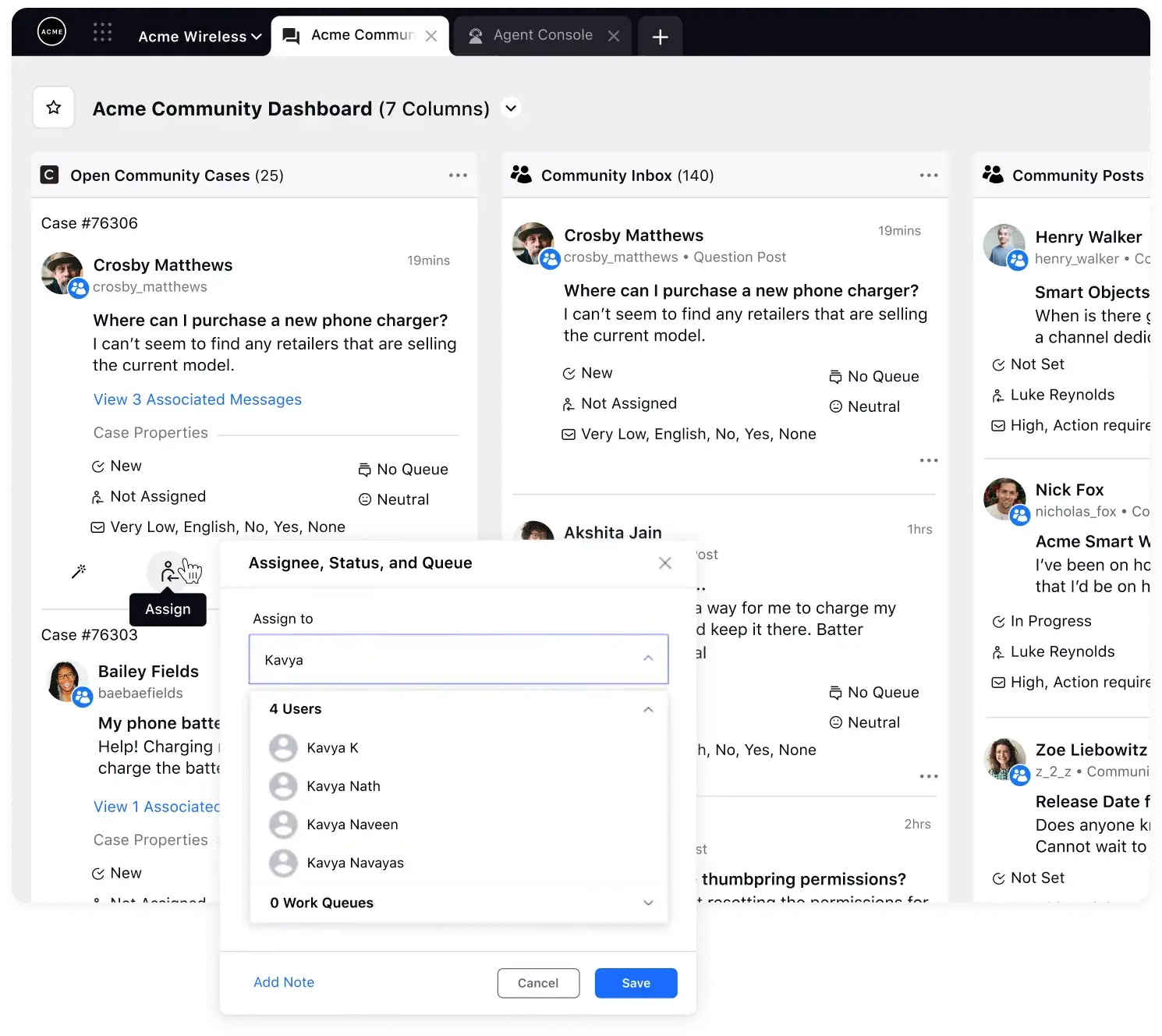The height and width of the screenshot is (1036, 1162).
Task: Click Not Assigned on Crosby Matthews inbox post
Action: (x=620, y=403)
